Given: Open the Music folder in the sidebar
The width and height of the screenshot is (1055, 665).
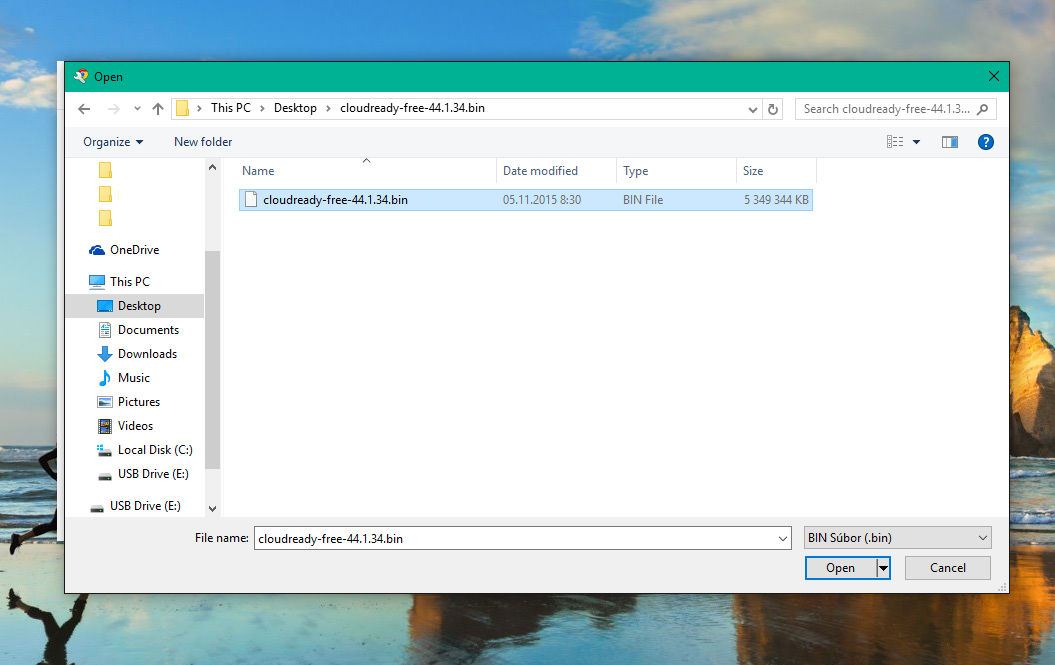Looking at the screenshot, I should 133,378.
